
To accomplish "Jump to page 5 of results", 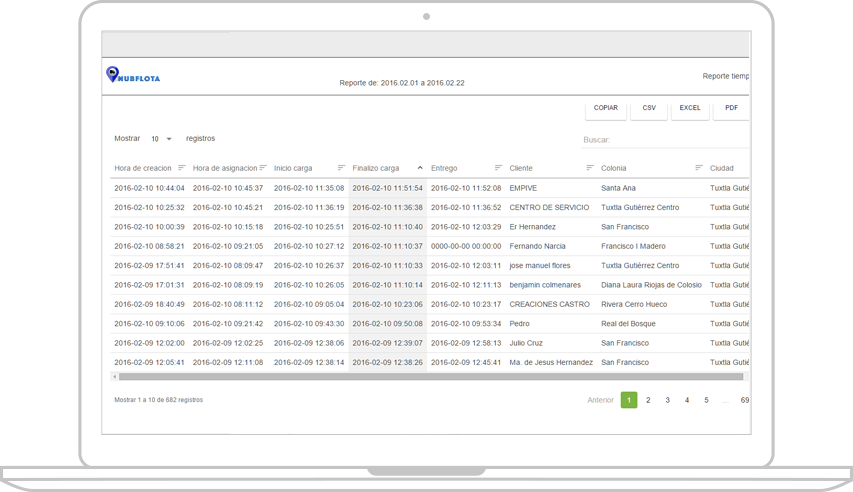I will coord(706,400).
